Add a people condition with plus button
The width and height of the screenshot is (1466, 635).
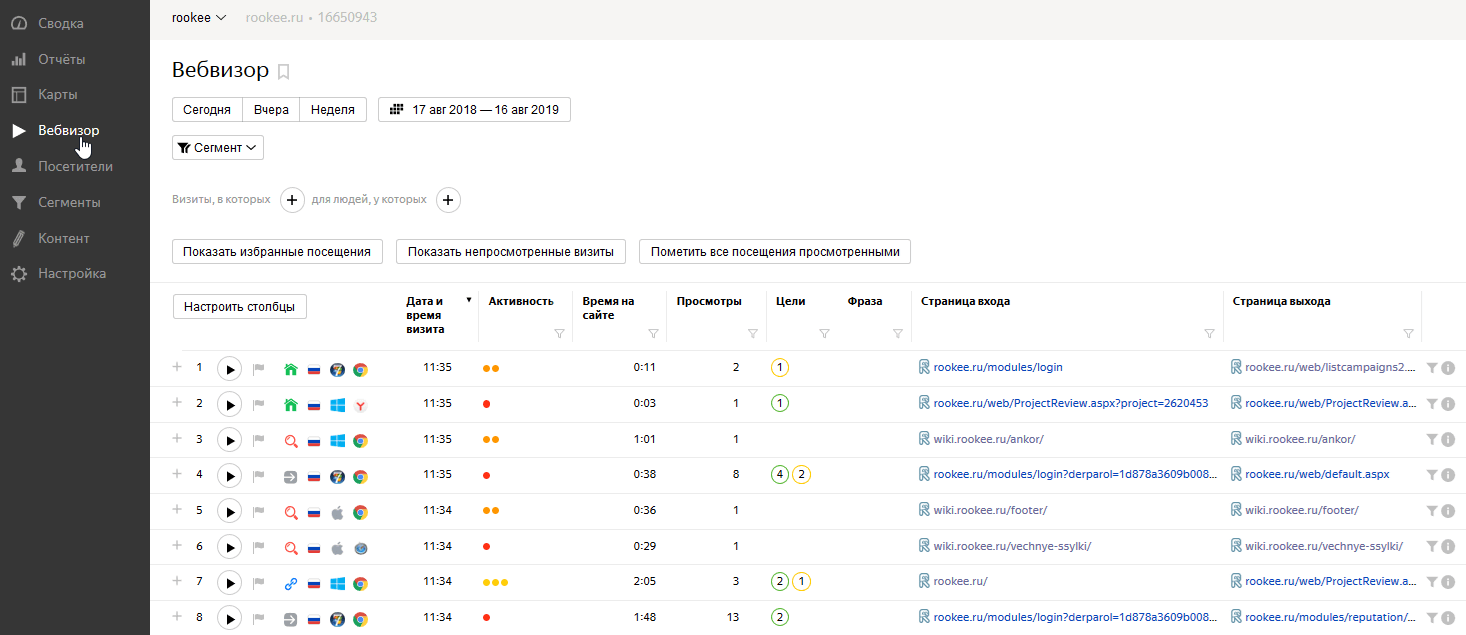(448, 200)
